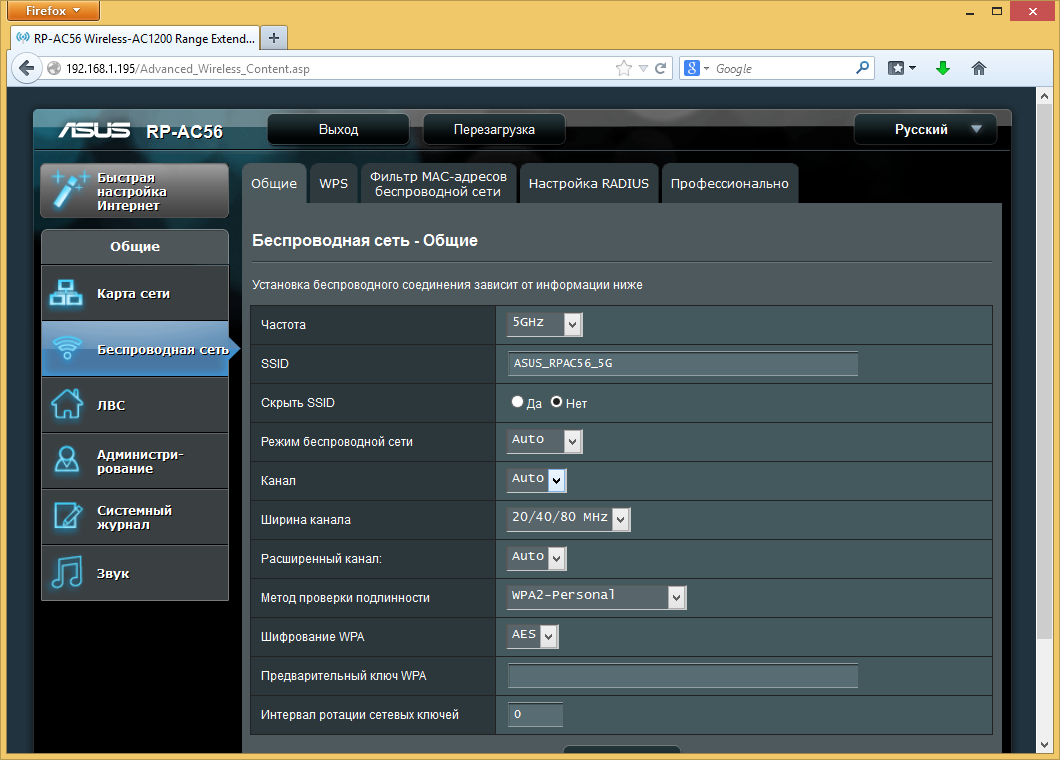The image size is (1060, 760).
Task: Click the scrollbar down arrow
Action: (1044, 745)
